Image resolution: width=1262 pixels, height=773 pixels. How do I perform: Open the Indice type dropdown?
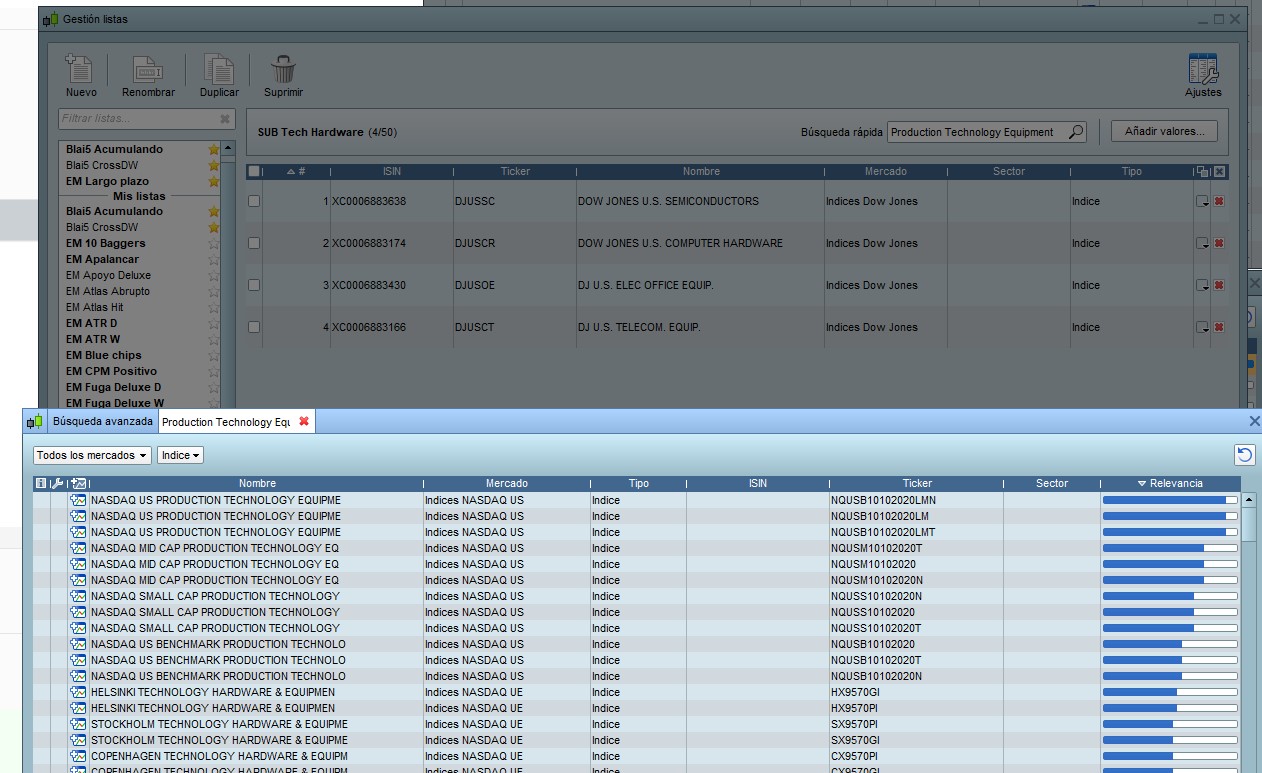180,455
